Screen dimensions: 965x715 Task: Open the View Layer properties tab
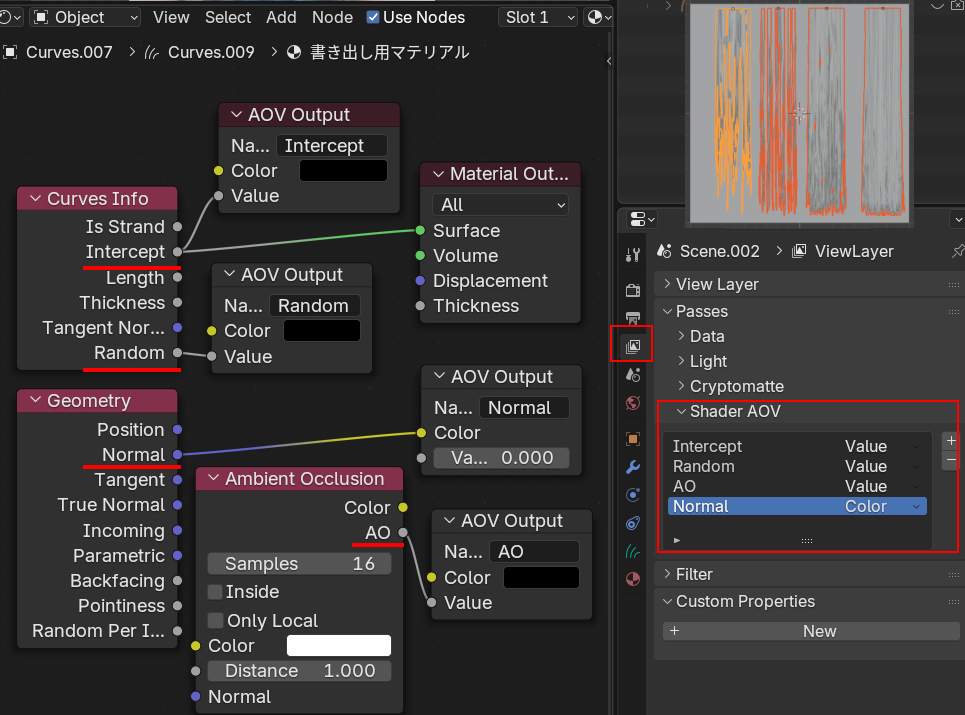632,346
